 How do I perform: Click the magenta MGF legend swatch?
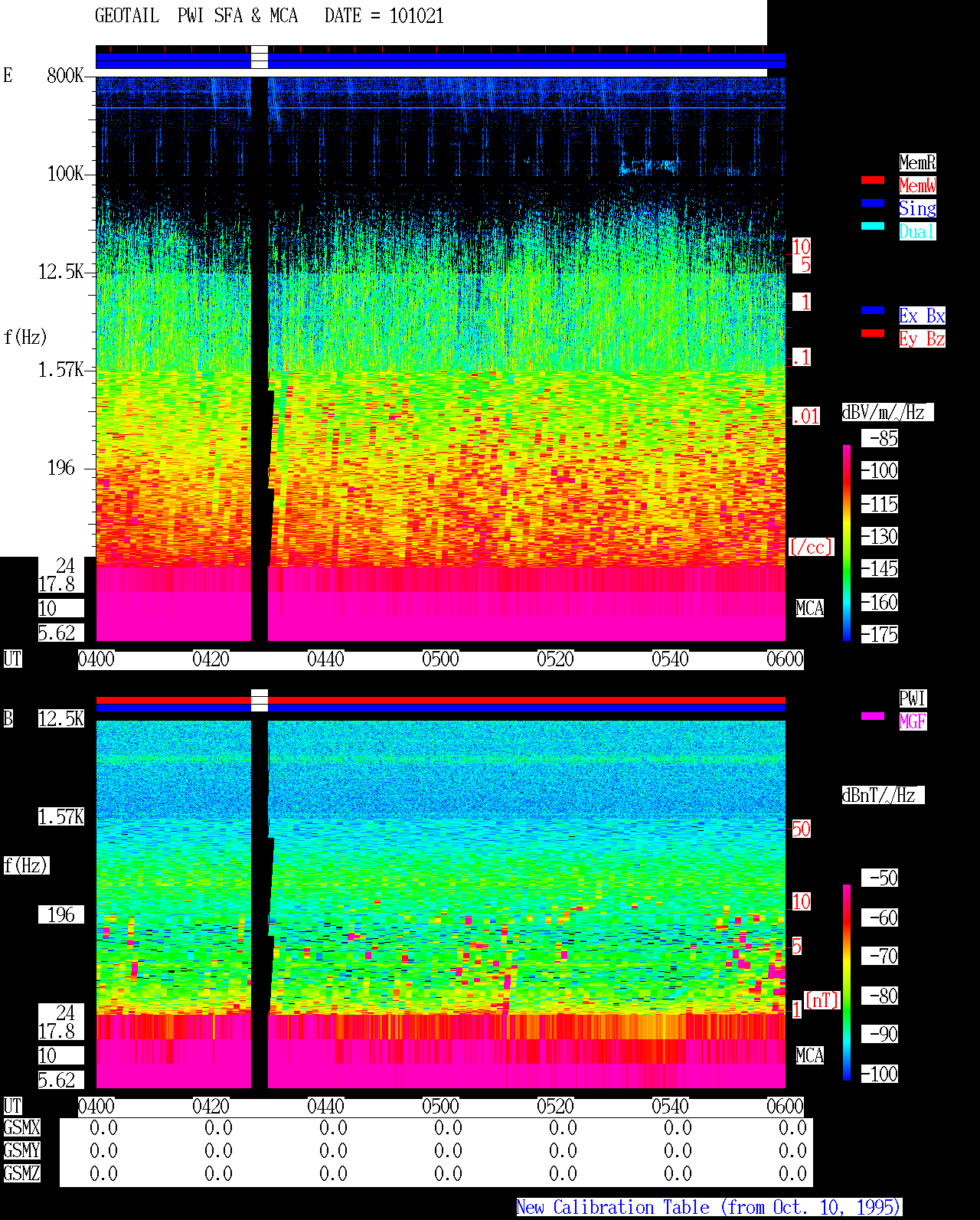(x=873, y=716)
